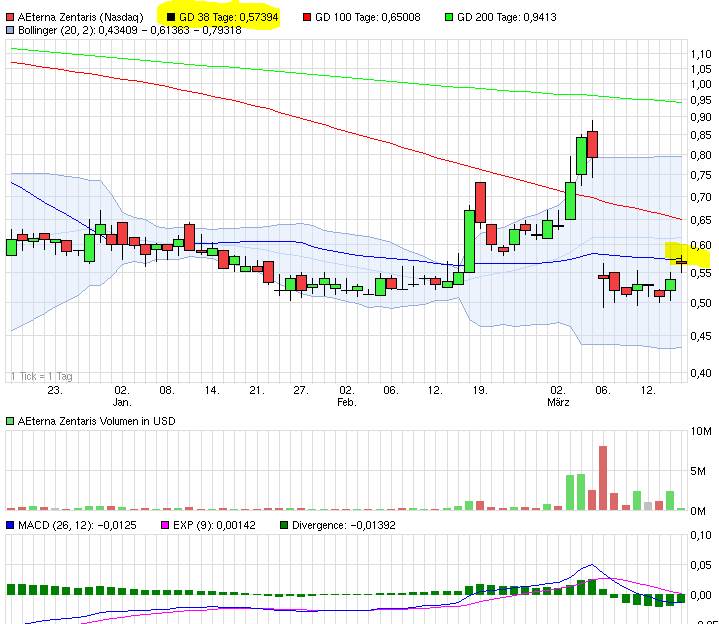Click the 5M volume axis label
719x624 pixels.
point(698,471)
